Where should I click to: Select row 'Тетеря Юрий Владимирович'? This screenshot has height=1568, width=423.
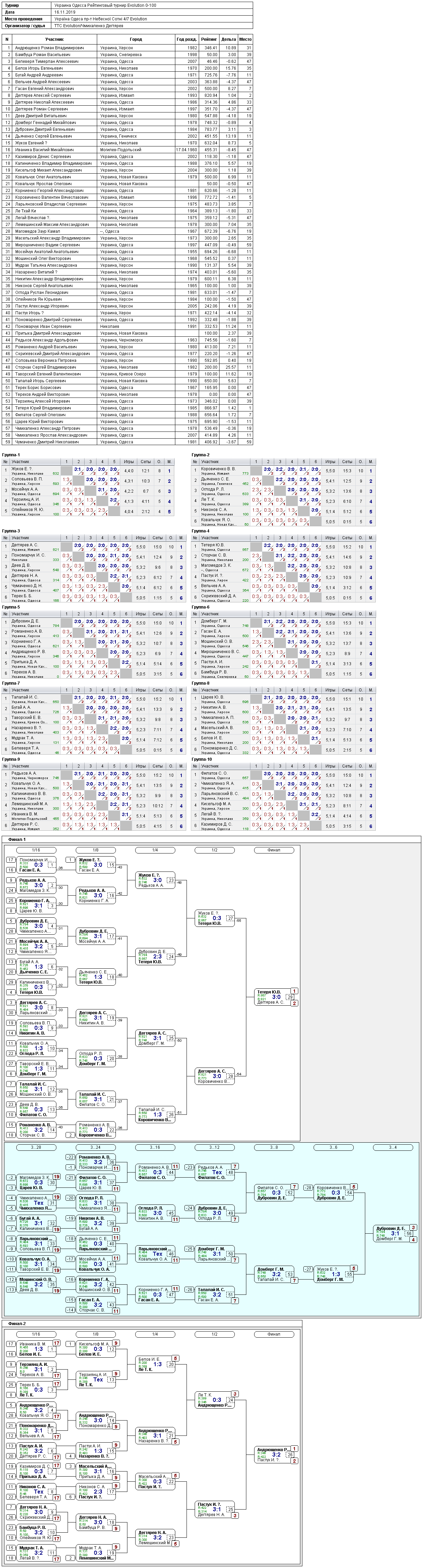pyautogui.click(x=128, y=408)
